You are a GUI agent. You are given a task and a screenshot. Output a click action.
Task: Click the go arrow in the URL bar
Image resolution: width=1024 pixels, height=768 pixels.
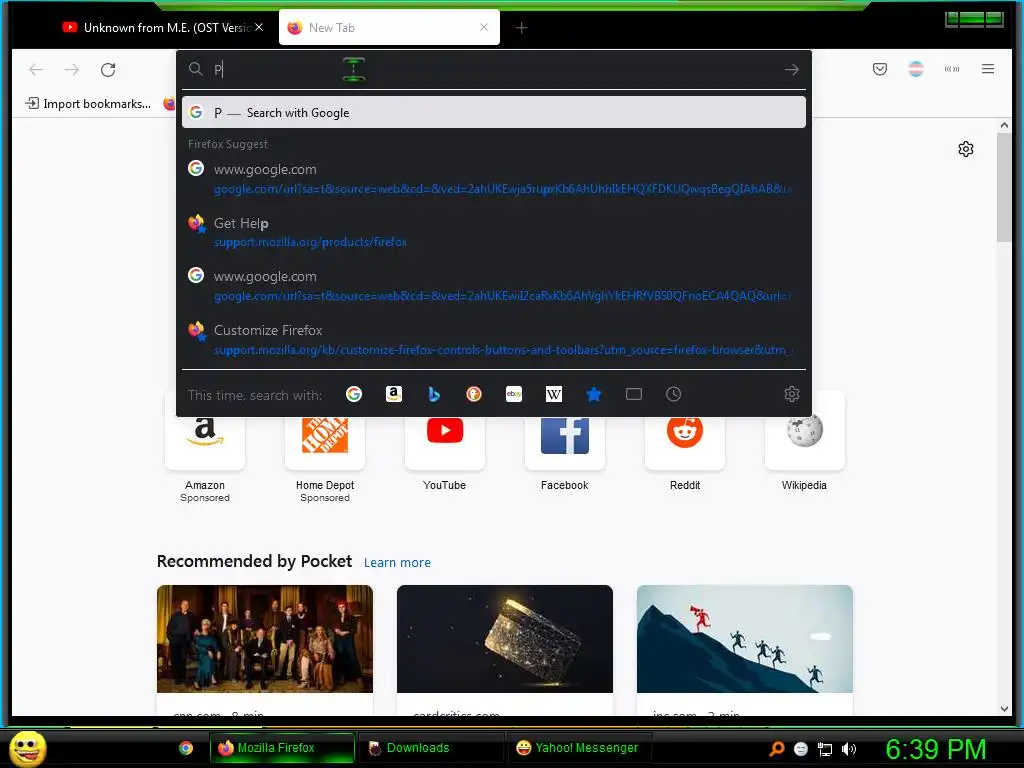pyautogui.click(x=792, y=69)
